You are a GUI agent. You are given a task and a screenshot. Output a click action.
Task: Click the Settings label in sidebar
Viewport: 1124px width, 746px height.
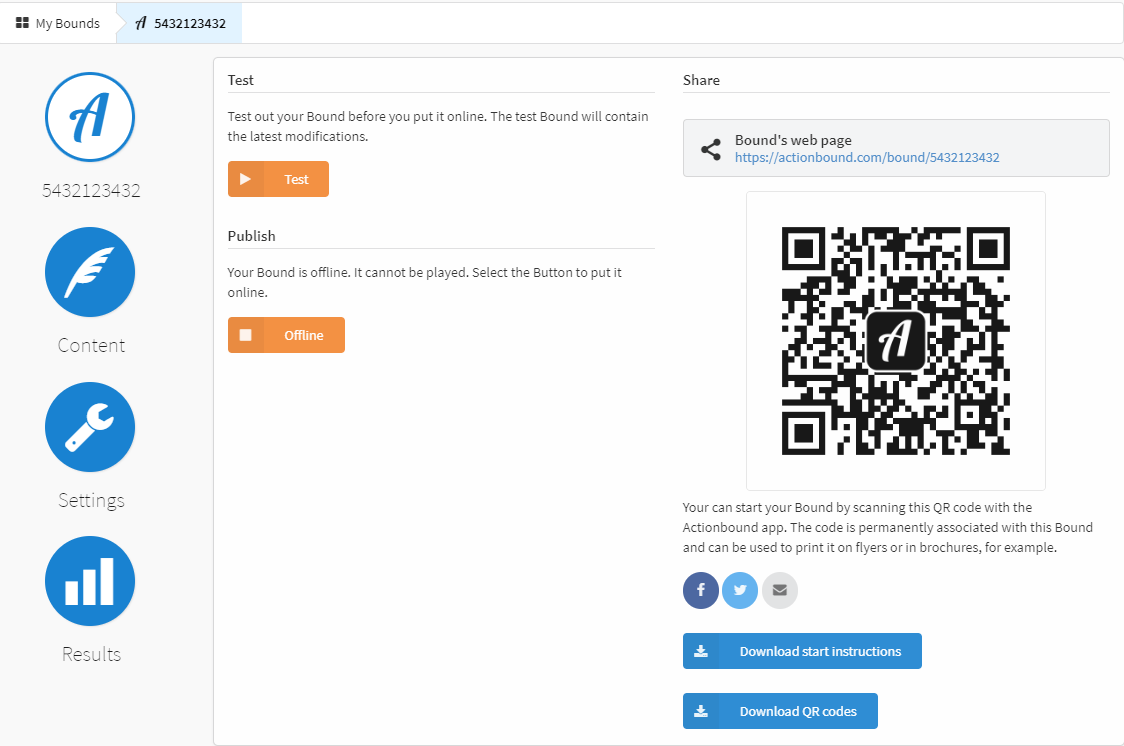point(91,500)
